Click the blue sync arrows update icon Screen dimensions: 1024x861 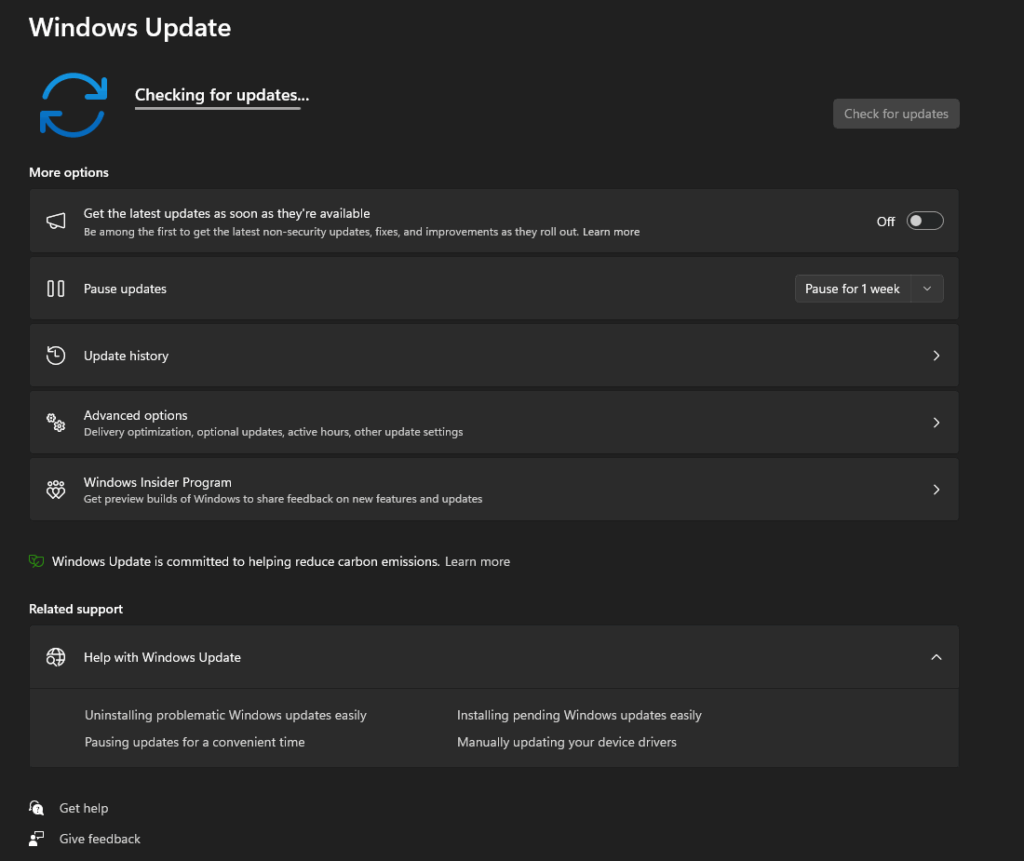tap(73, 105)
